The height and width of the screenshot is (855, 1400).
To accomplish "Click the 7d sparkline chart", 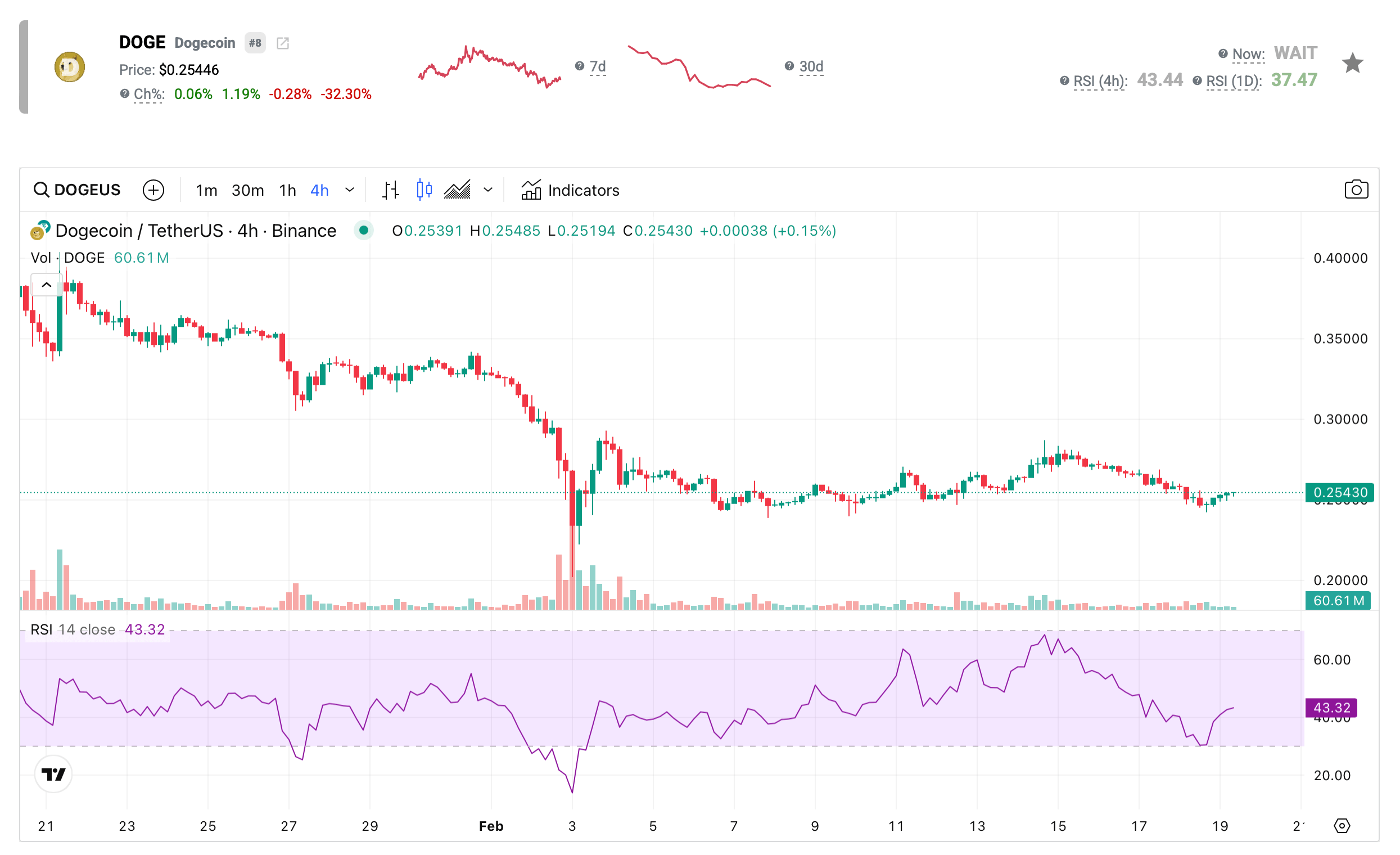I will click(x=489, y=66).
